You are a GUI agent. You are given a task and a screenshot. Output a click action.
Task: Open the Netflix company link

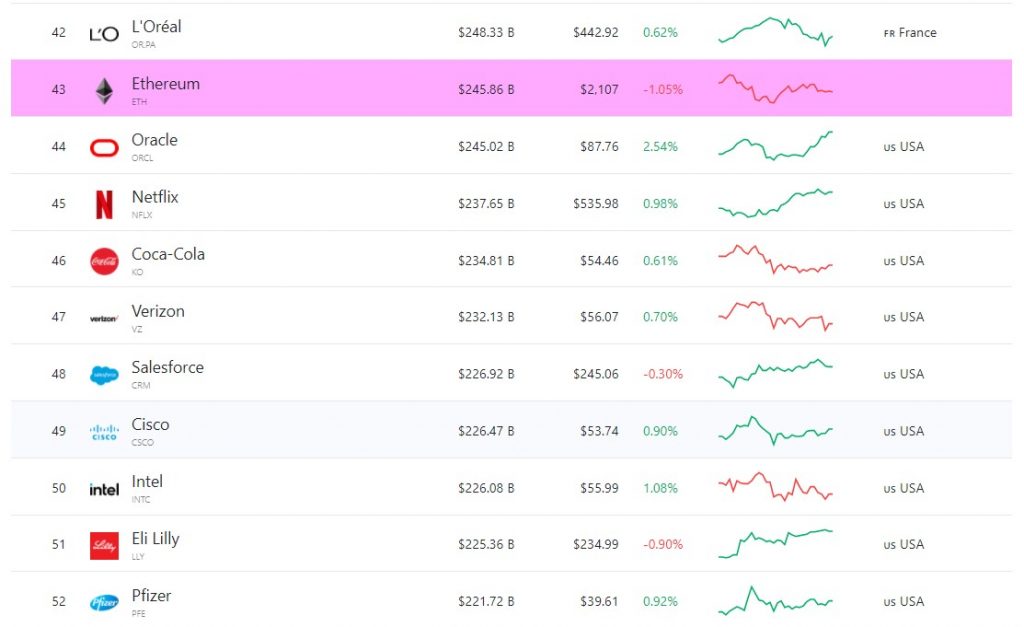pos(155,197)
